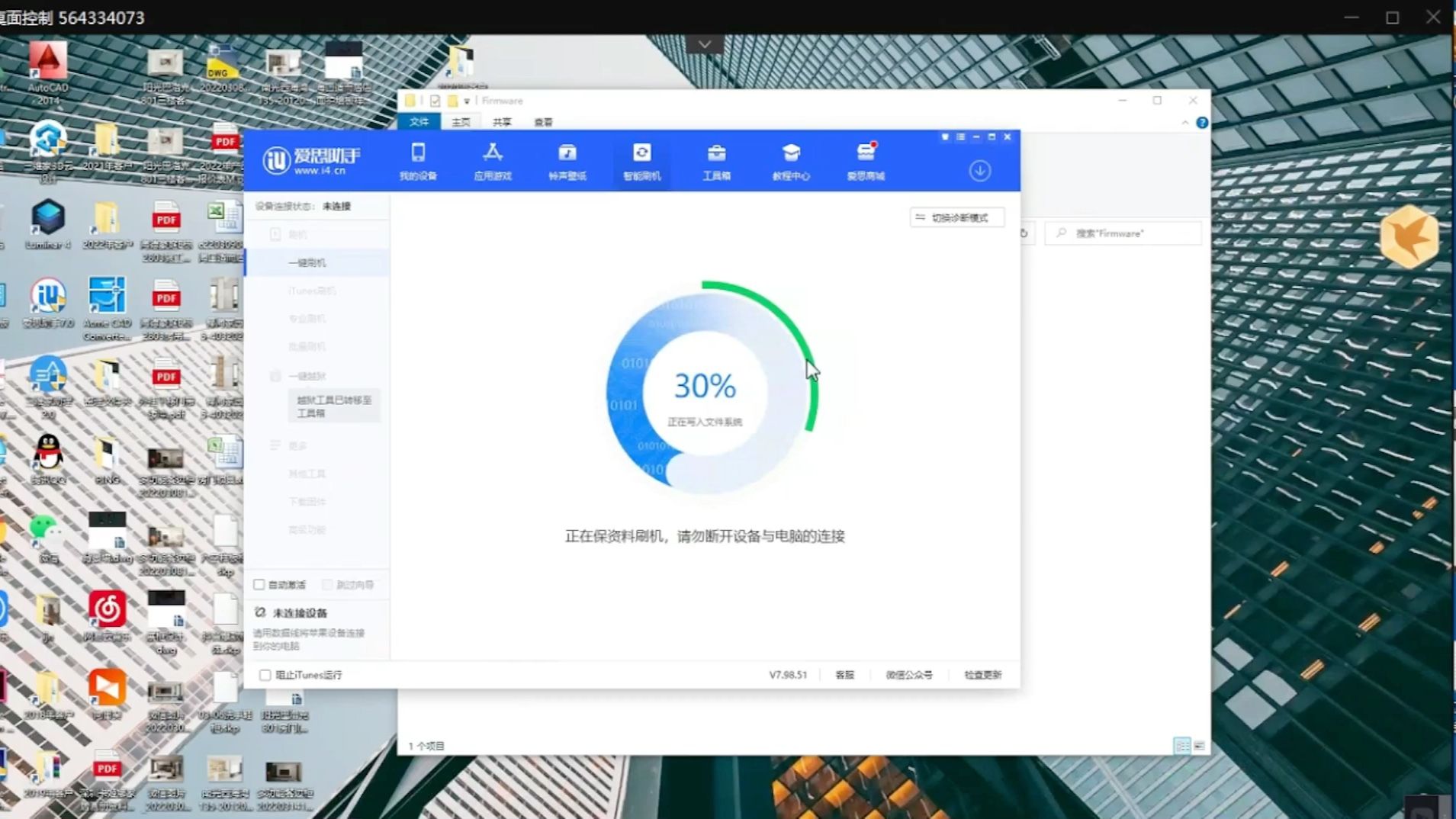
Task: Open AutoCAD 2014 desktop shortcut
Action: 47,72
